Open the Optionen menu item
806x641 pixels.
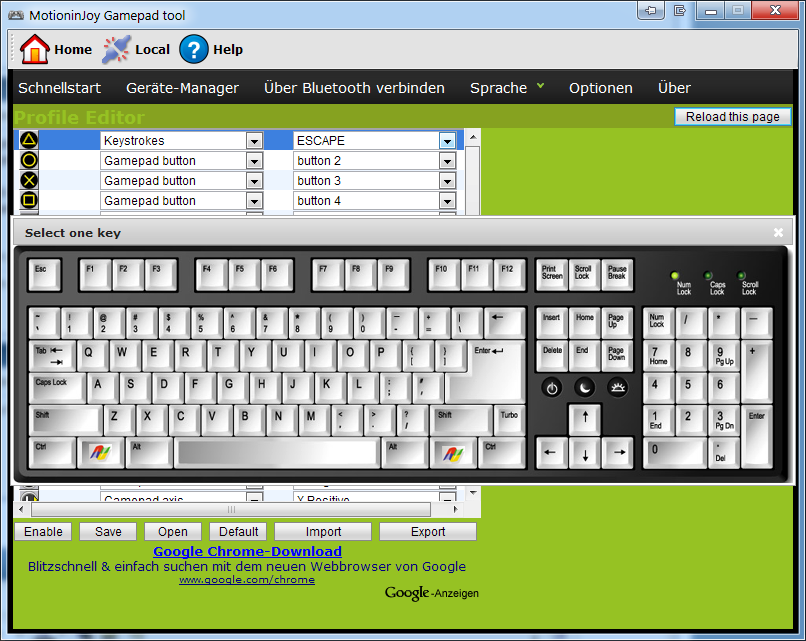(600, 88)
